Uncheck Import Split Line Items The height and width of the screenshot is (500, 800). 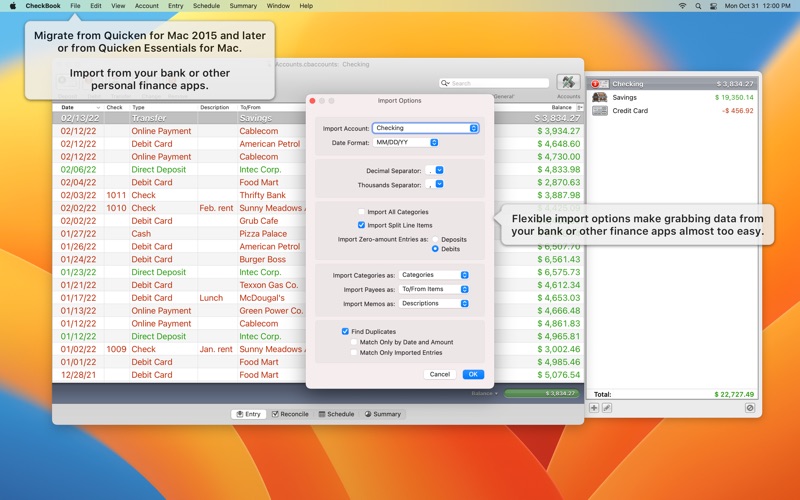coord(362,225)
